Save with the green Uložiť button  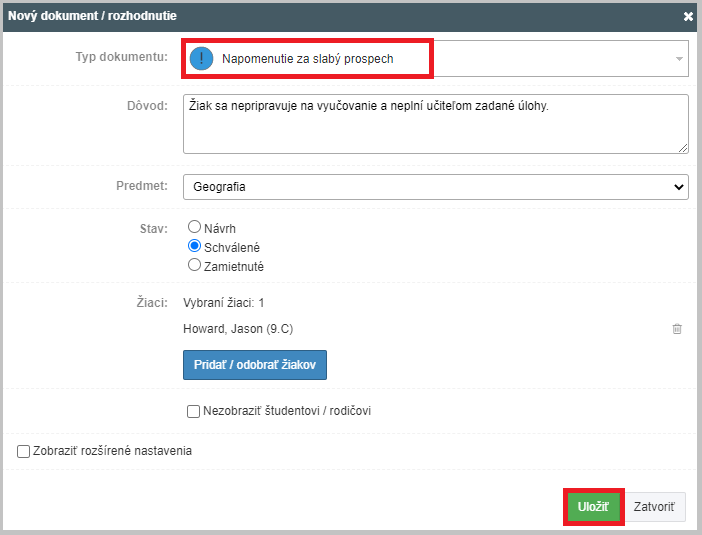point(593,507)
